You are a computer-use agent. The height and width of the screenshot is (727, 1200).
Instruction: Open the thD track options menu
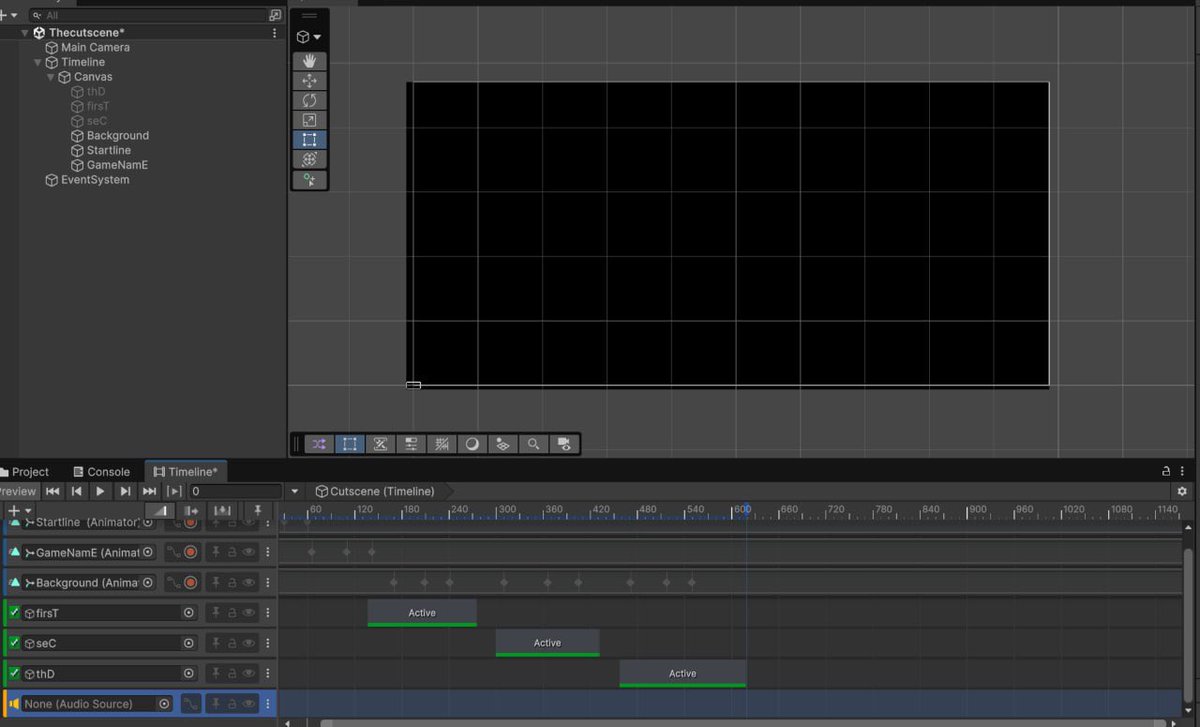click(267, 674)
